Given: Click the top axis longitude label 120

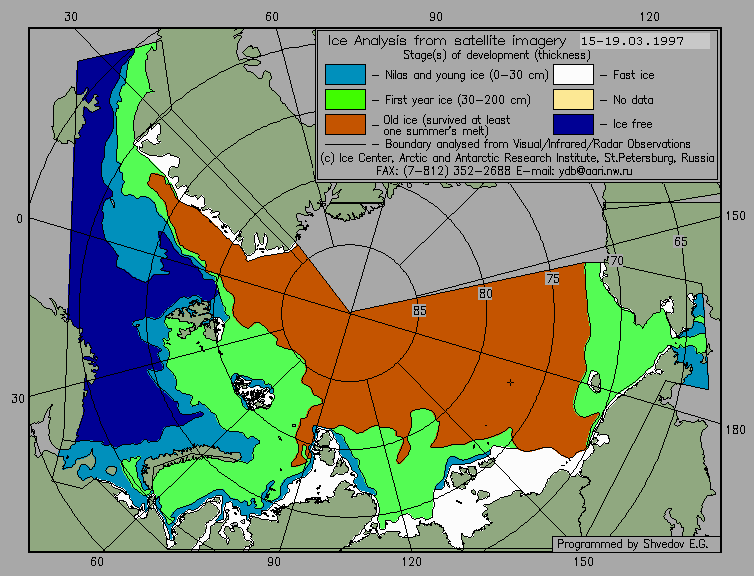Looking at the screenshot, I should [650, 17].
